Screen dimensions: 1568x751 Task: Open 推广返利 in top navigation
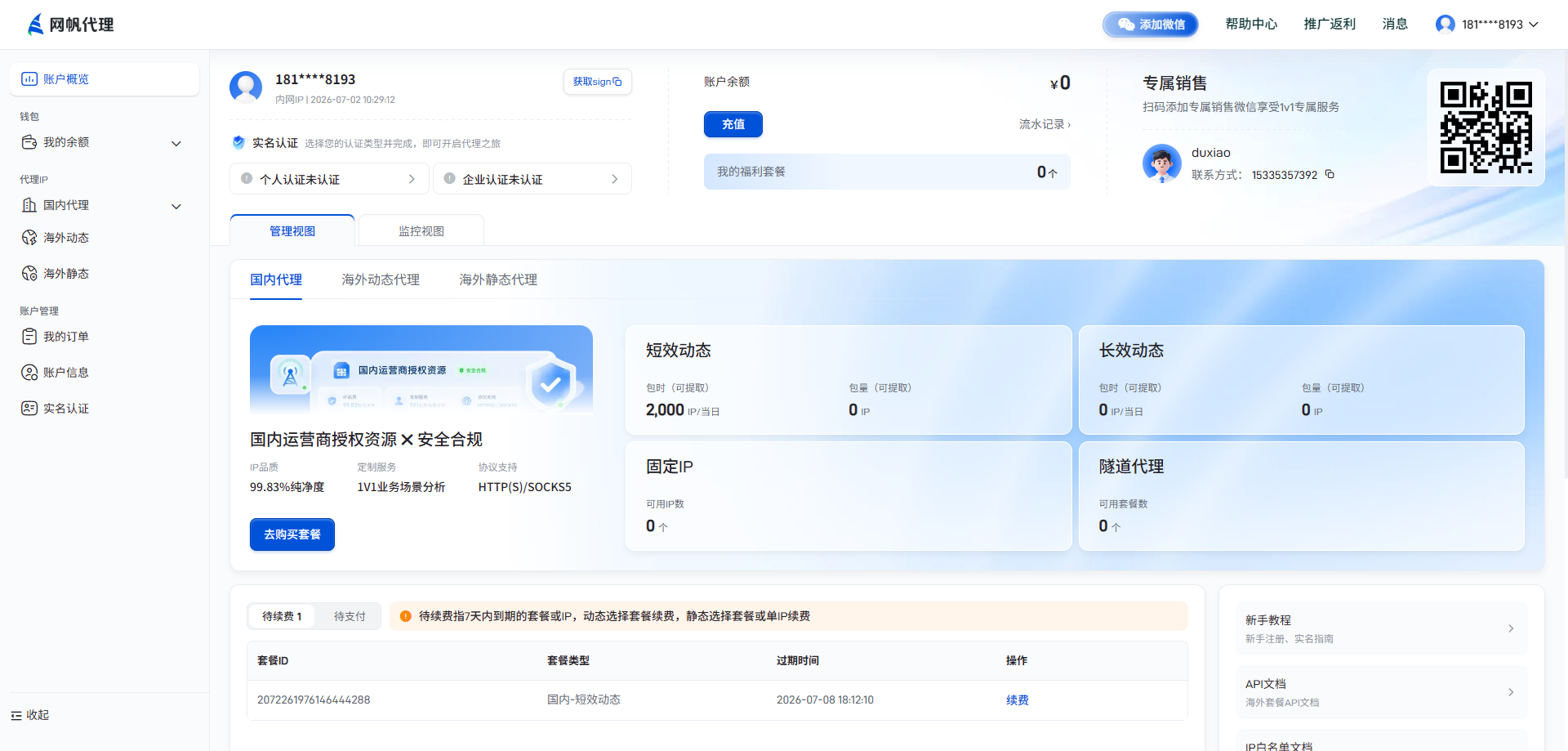click(1330, 25)
